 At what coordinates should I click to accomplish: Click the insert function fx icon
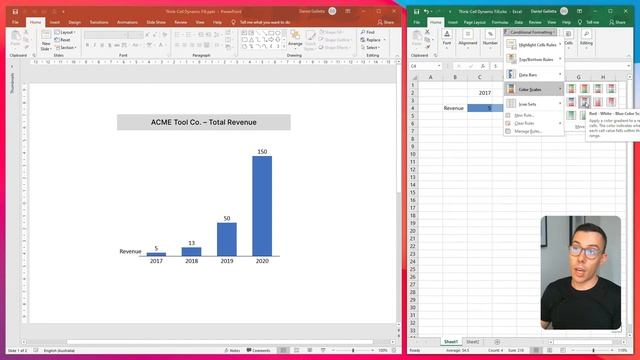(483, 66)
